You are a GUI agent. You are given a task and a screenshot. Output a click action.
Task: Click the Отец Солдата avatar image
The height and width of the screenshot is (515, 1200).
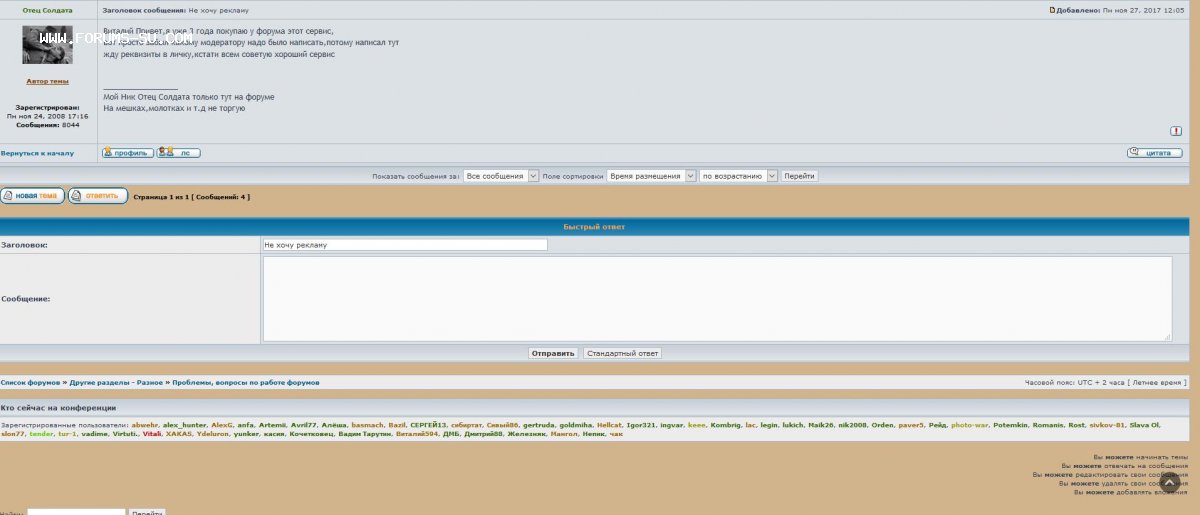pyautogui.click(x=47, y=46)
